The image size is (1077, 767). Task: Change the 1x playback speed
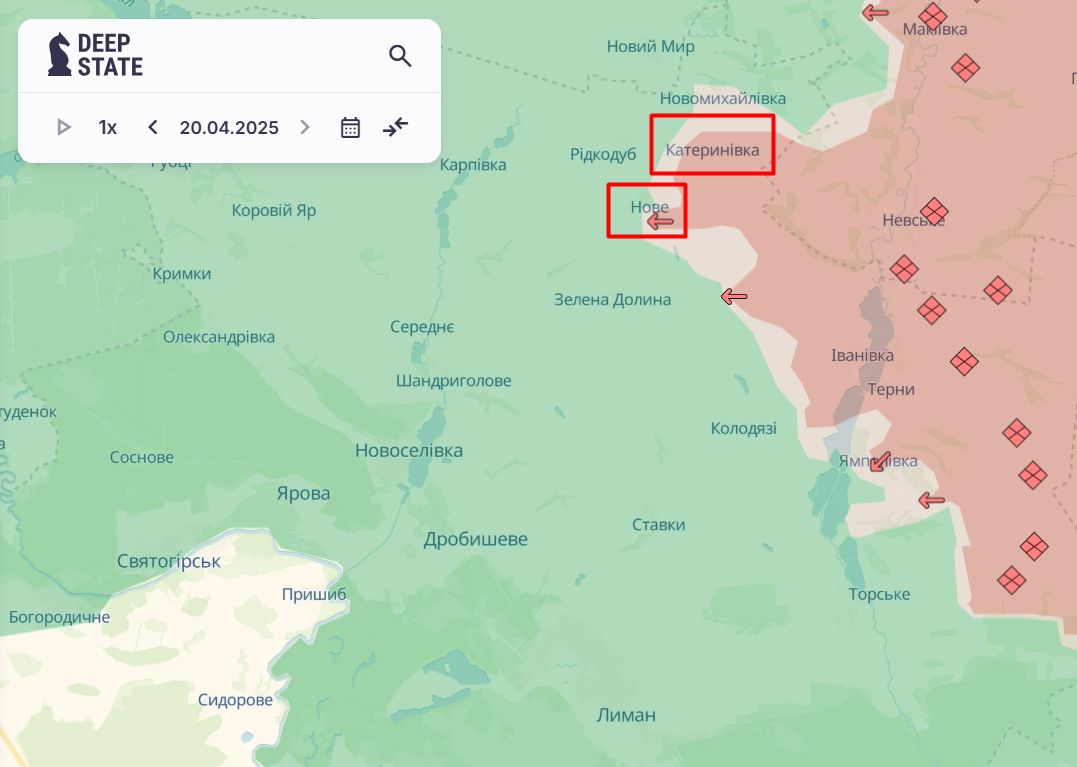[107, 127]
